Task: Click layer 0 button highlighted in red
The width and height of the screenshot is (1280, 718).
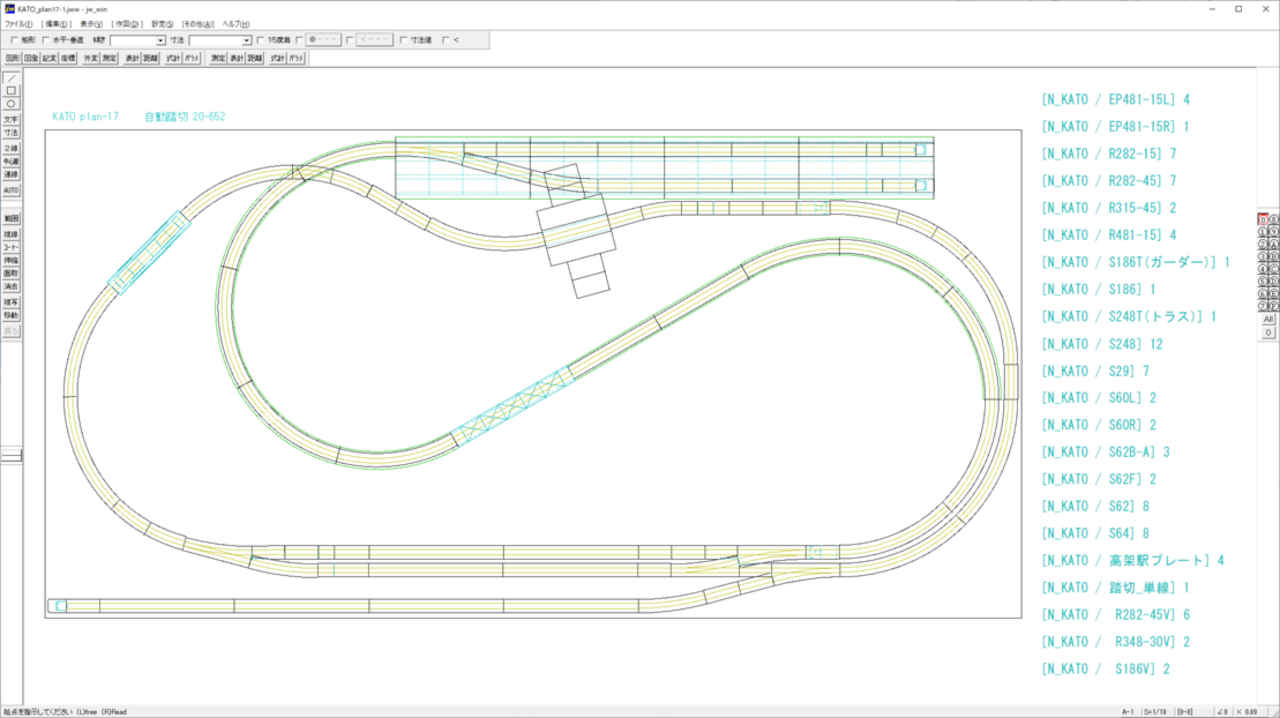Action: 1263,219
